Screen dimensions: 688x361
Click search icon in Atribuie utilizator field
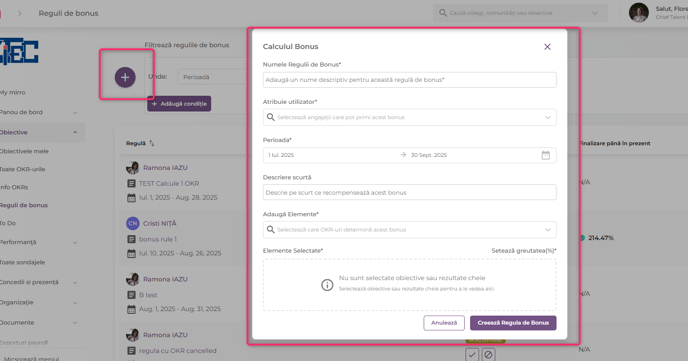coord(271,117)
